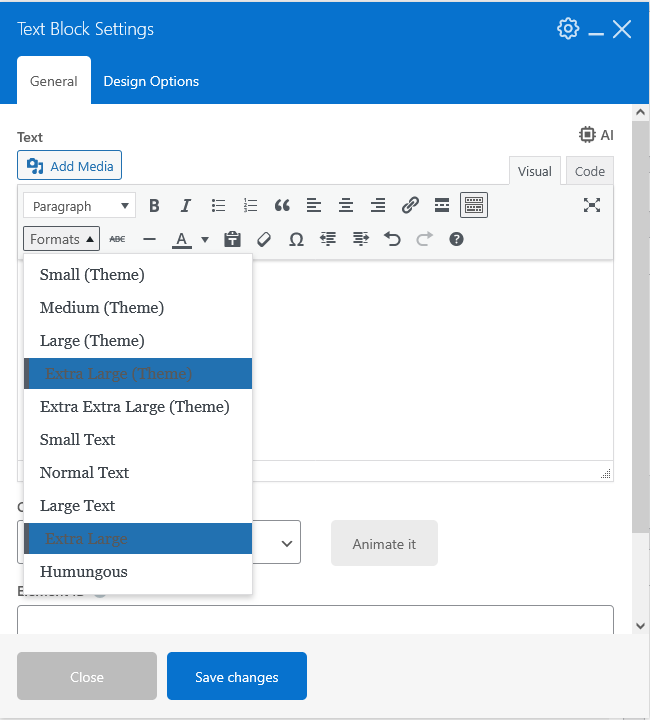This screenshot has height=720, width=650.
Task: Clear formatting with eraser icon
Action: pos(264,239)
